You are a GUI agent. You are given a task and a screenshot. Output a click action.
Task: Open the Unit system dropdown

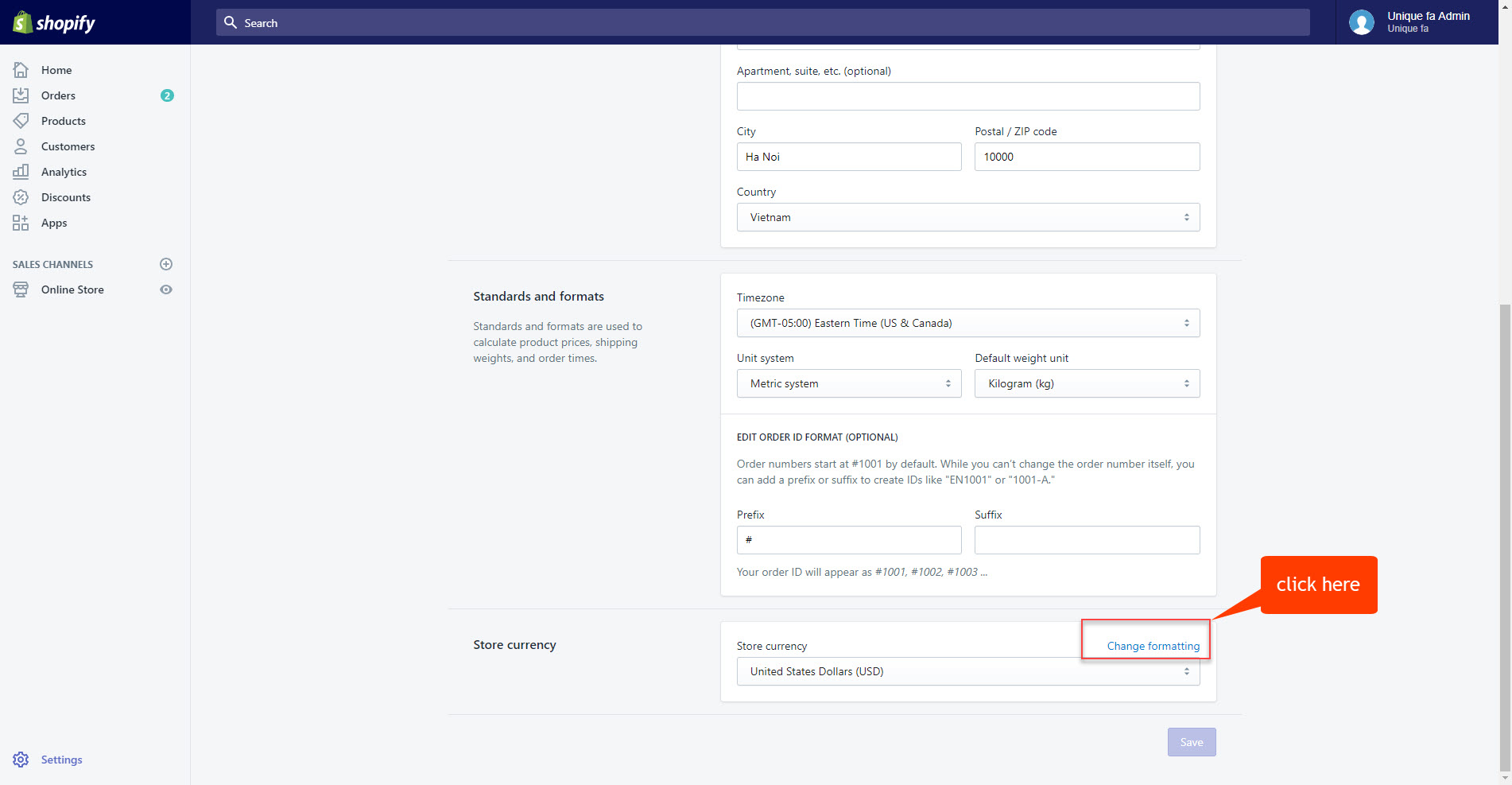pos(849,383)
